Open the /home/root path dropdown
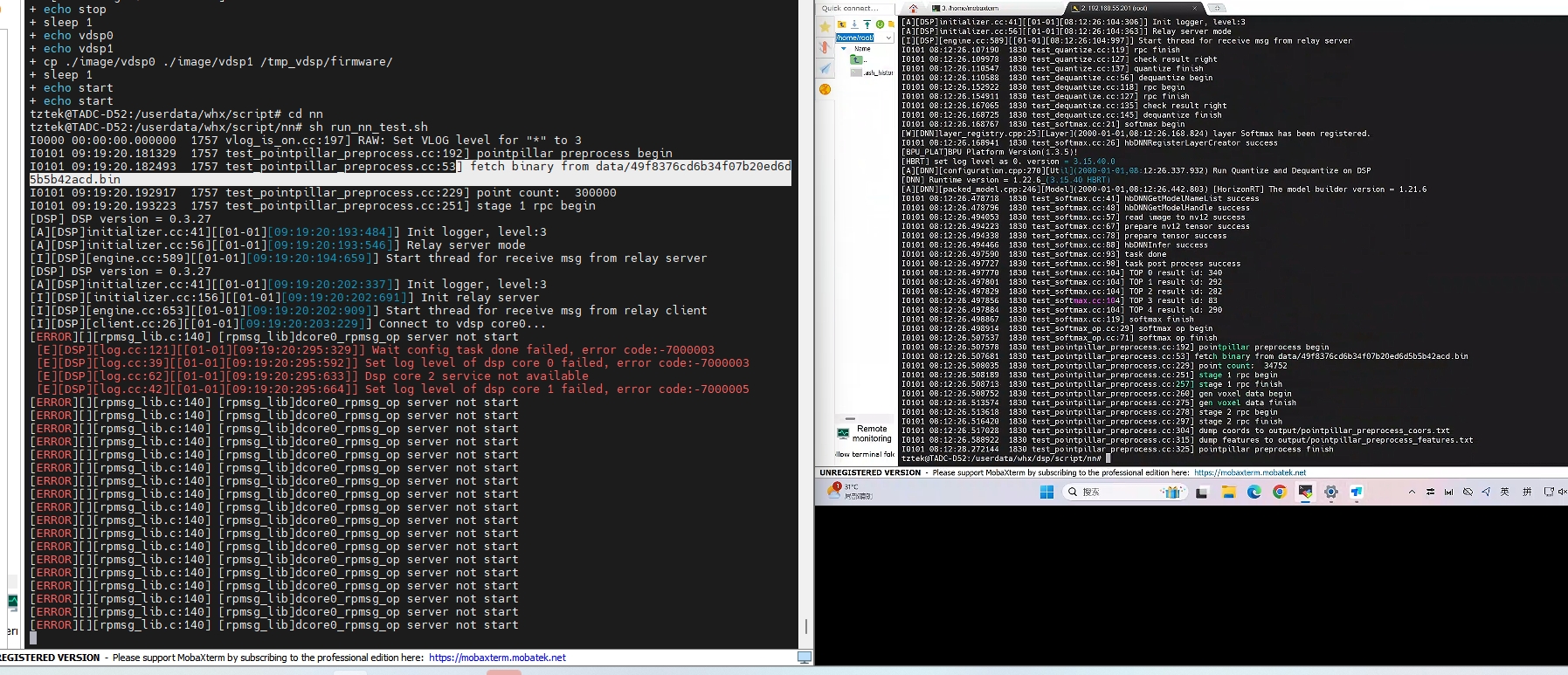The image size is (1568, 675). point(888,38)
